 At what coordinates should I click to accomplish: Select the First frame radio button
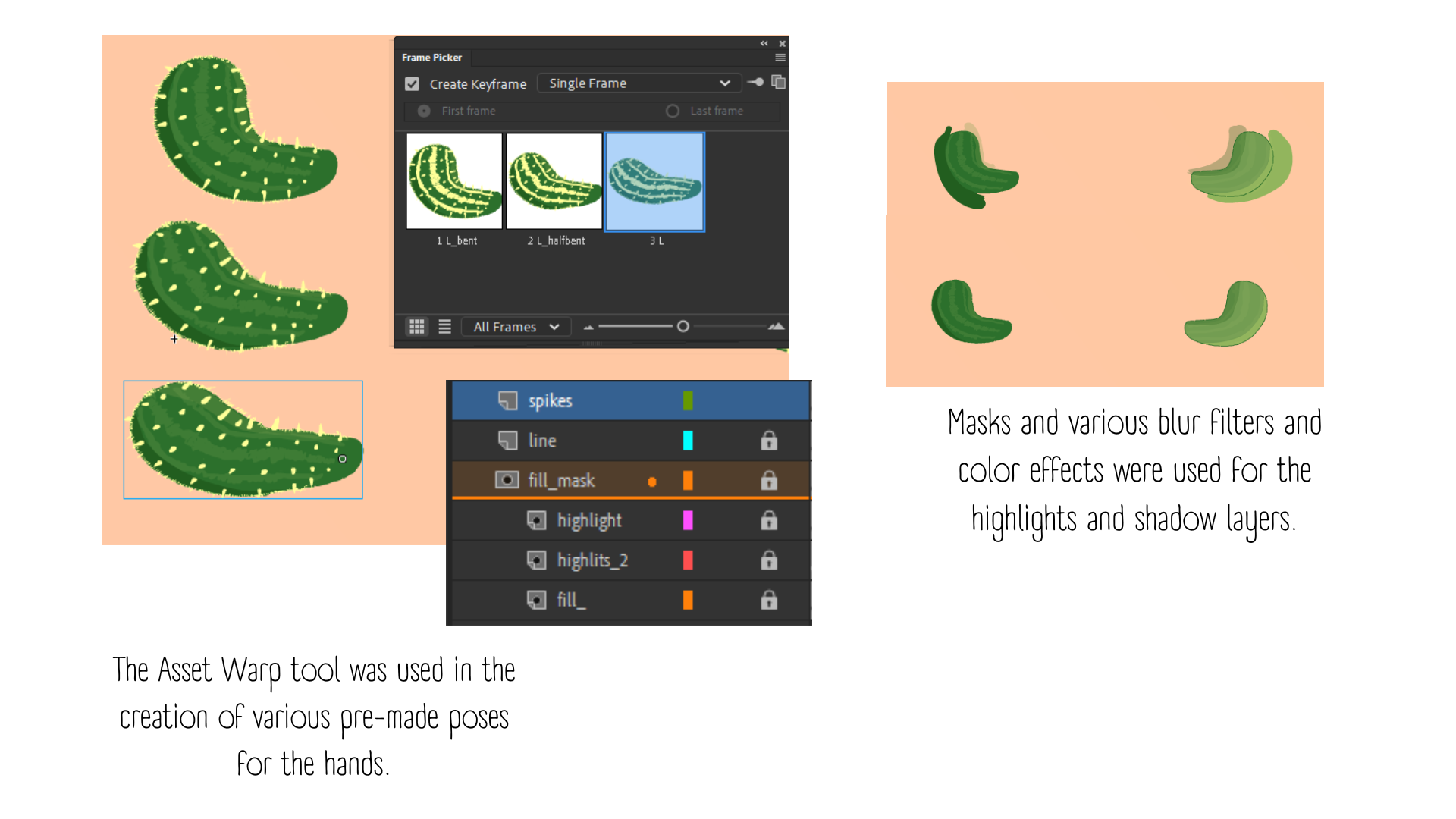point(424,111)
